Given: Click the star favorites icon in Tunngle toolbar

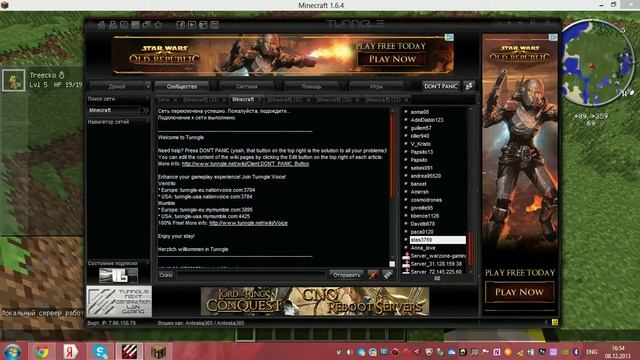Looking at the screenshot, I should click(x=158, y=25).
